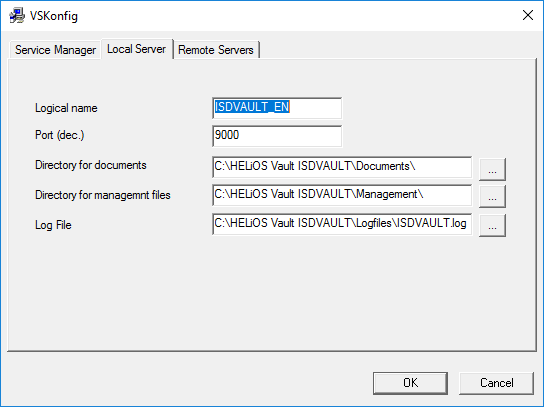Focus the Port field showing 9000
The width and height of the screenshot is (544, 407).
coord(277,136)
